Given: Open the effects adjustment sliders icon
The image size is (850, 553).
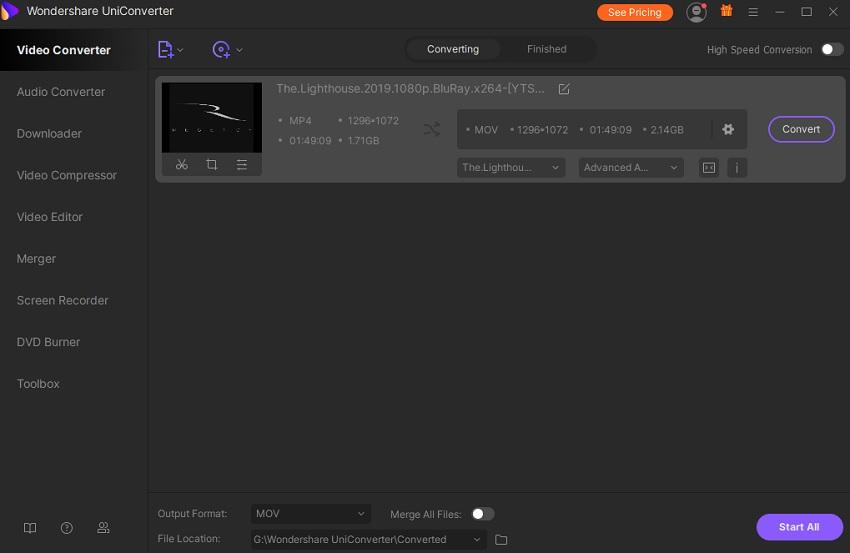Looking at the screenshot, I should (x=241, y=165).
